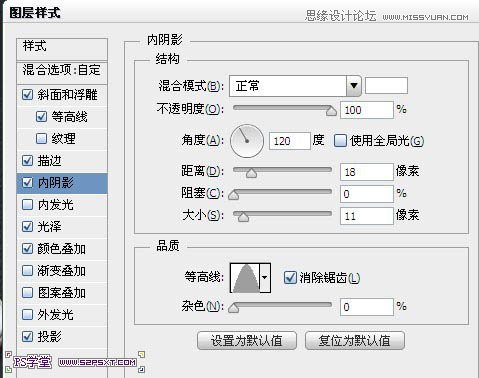479x378 pixels.
Task: Open the 投影 settings panel
Action: (49, 337)
